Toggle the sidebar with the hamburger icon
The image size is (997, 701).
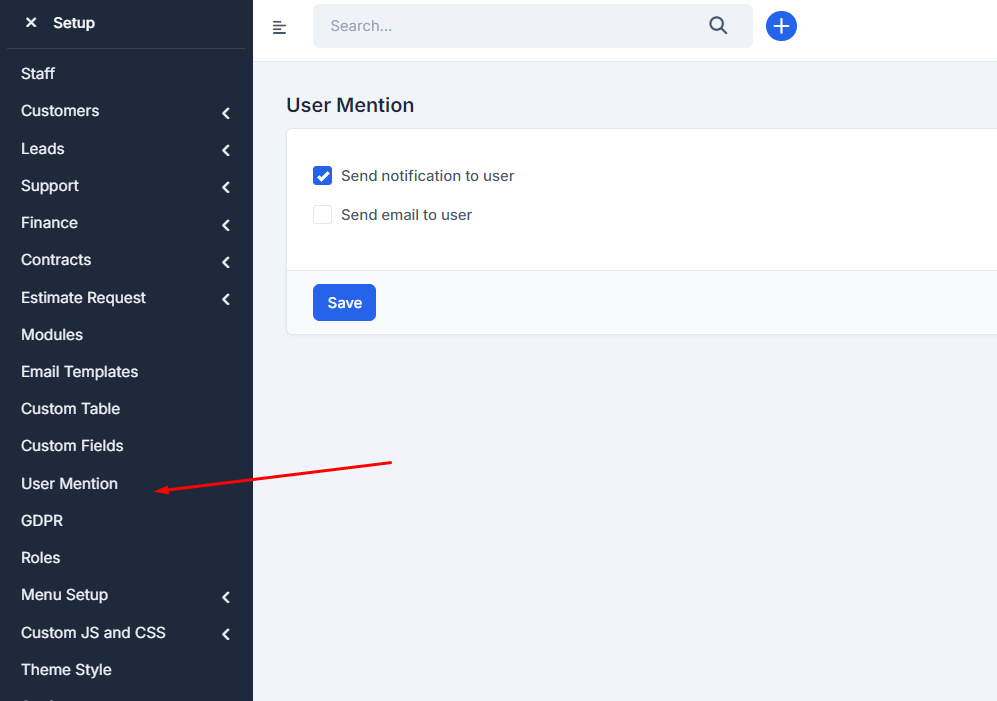(x=279, y=27)
